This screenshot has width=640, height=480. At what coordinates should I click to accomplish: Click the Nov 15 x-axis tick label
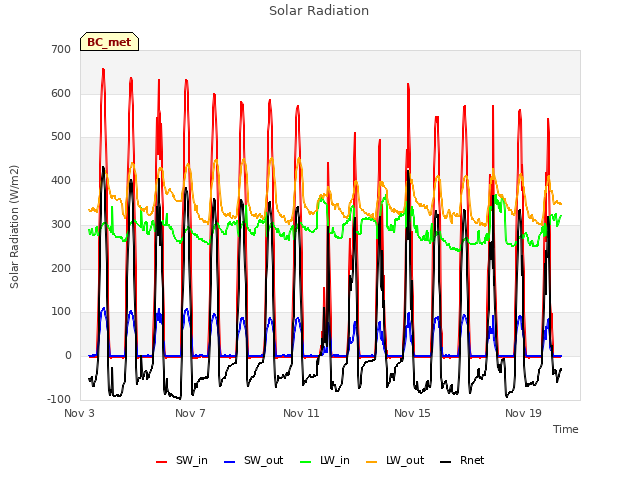coord(412,413)
